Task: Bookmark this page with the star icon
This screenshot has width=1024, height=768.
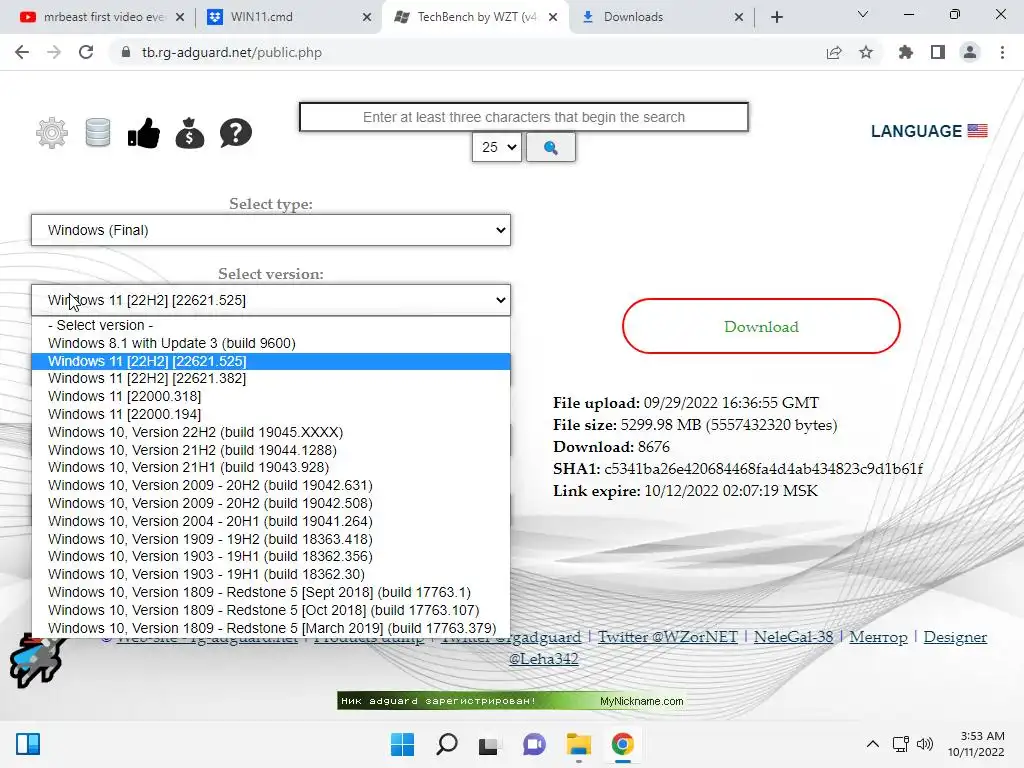Action: point(866,52)
